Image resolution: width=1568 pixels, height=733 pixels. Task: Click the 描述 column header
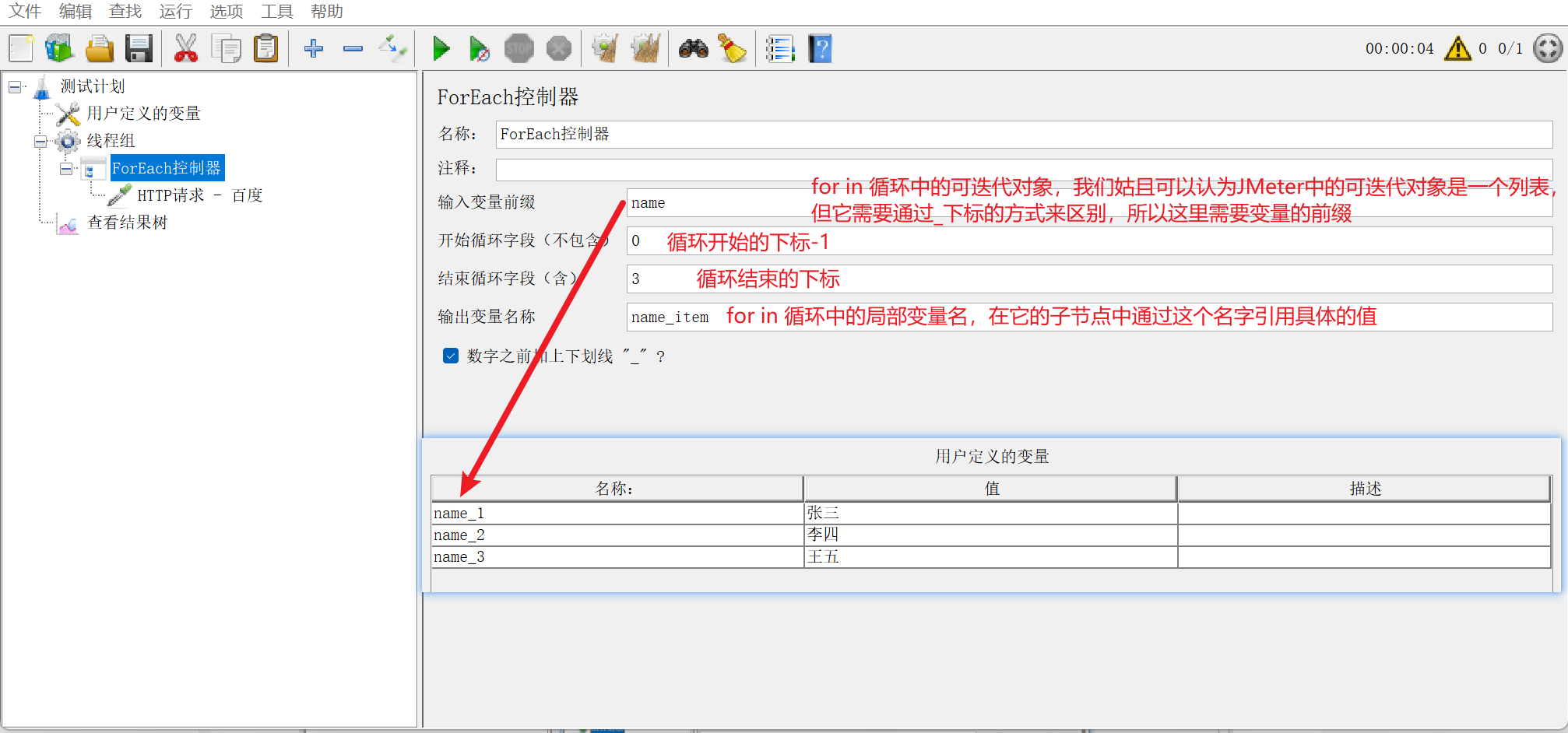tap(1365, 489)
